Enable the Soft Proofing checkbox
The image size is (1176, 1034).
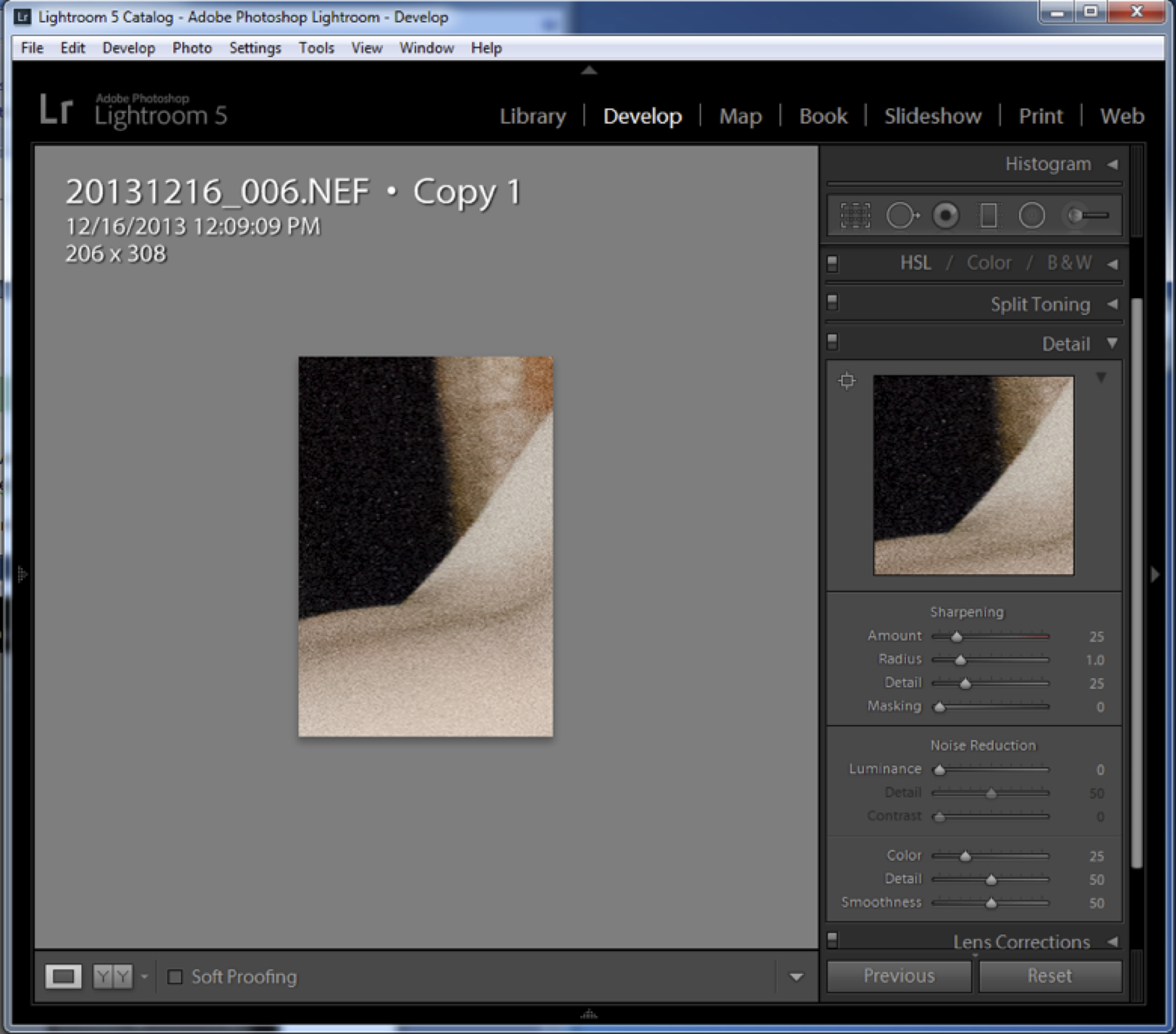(x=175, y=977)
